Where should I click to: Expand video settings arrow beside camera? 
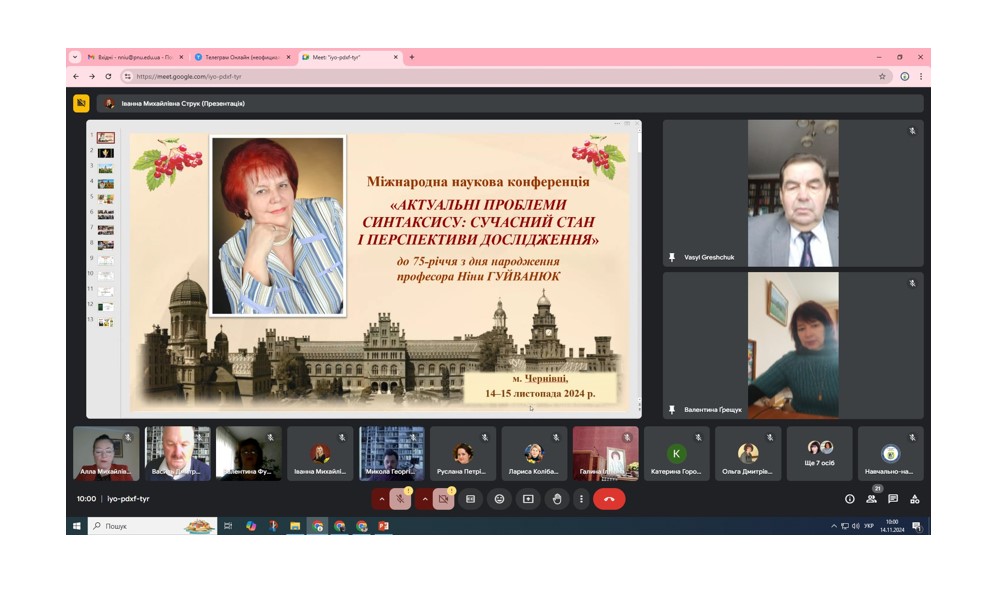pyautogui.click(x=425, y=499)
